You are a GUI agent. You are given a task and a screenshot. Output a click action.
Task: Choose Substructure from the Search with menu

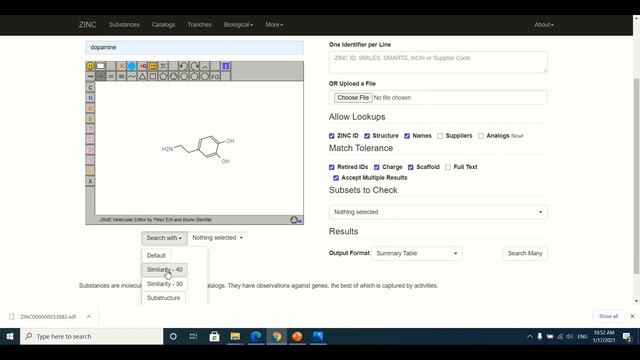[163, 298]
